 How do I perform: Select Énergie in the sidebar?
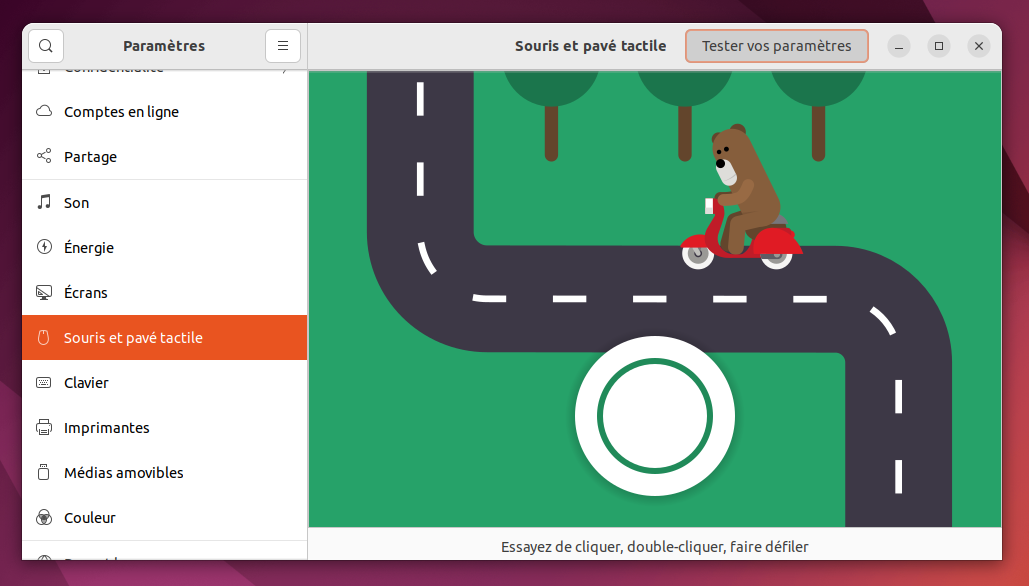[x=165, y=247]
